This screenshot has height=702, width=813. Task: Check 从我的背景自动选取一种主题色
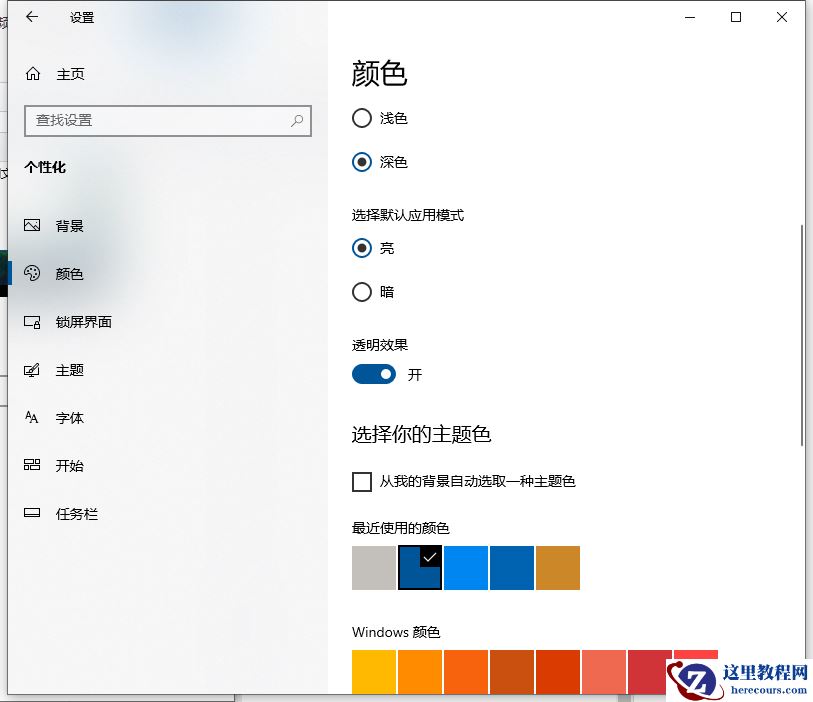(361, 482)
